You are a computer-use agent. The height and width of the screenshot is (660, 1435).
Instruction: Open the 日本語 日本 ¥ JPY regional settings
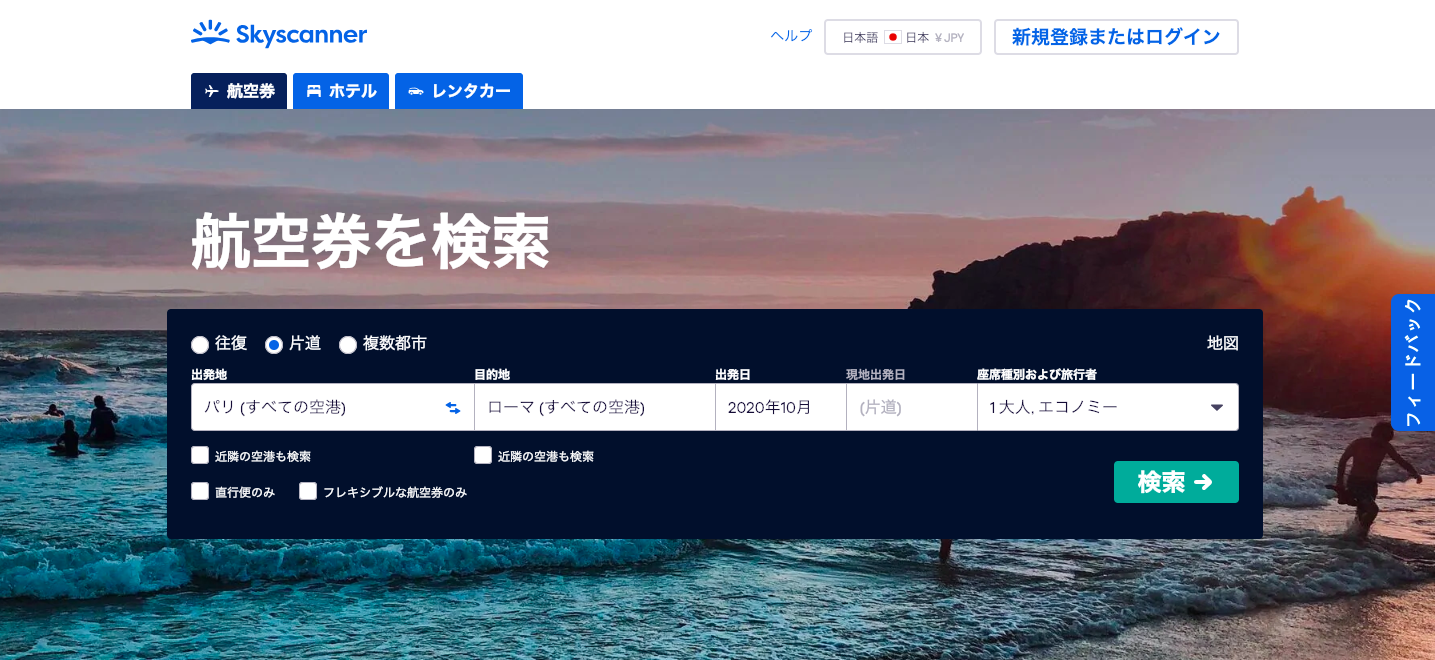[902, 37]
